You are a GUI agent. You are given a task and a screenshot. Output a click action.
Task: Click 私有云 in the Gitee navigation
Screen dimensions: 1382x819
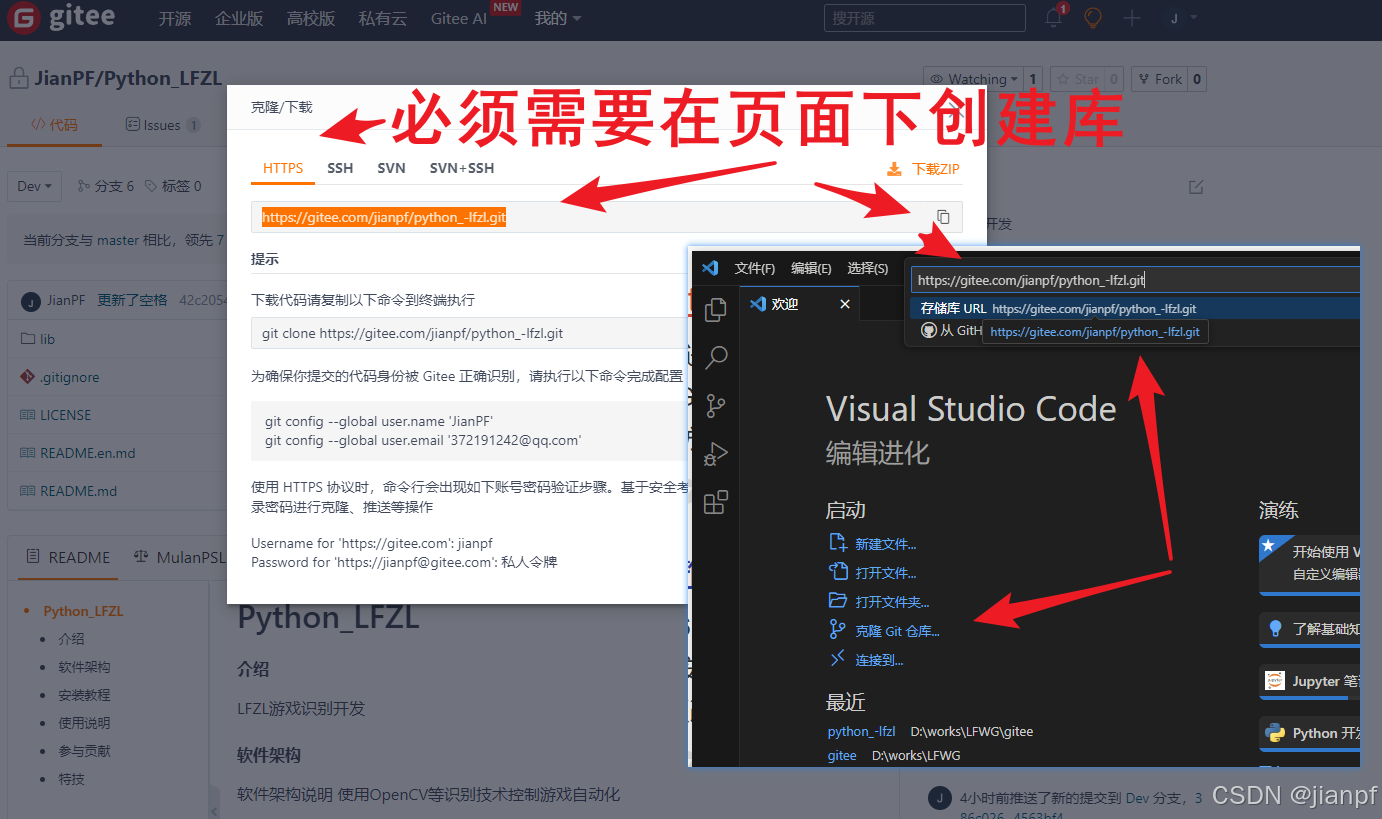pos(383,18)
